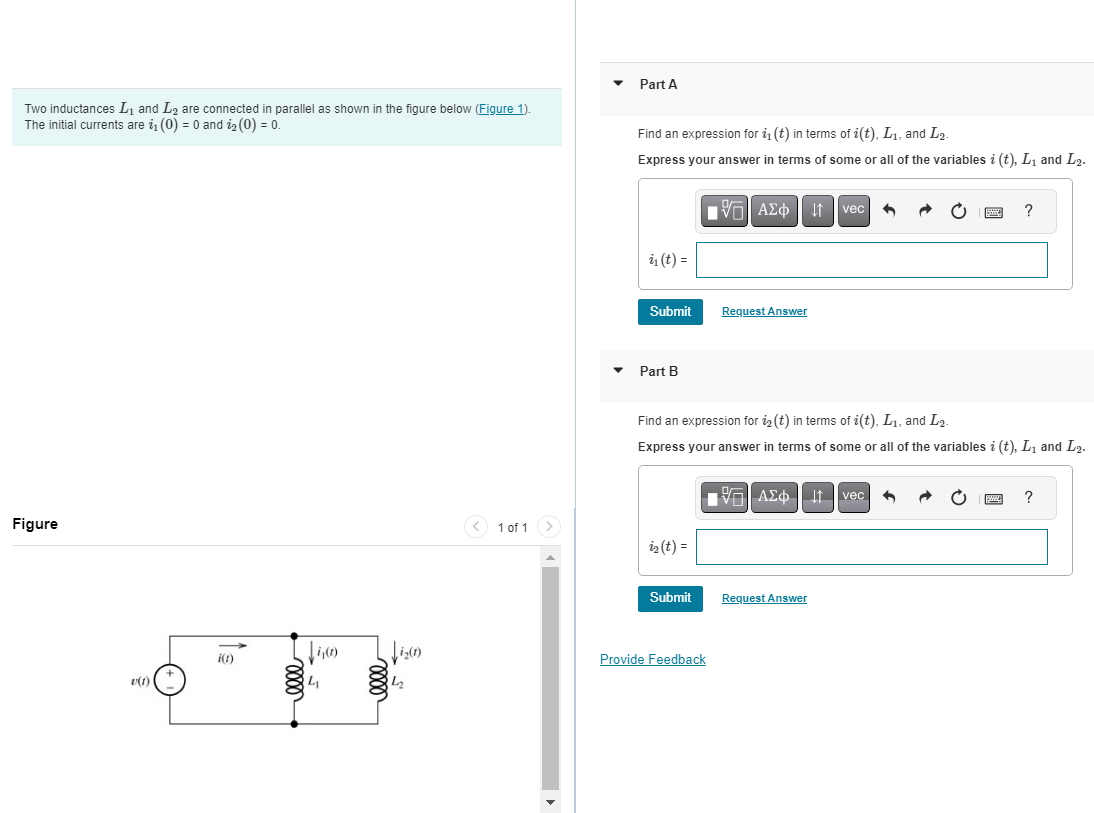This screenshot has height=813, width=1094.
Task: Click the subscript/superscript arrows icon in Part A
Action: 817,210
